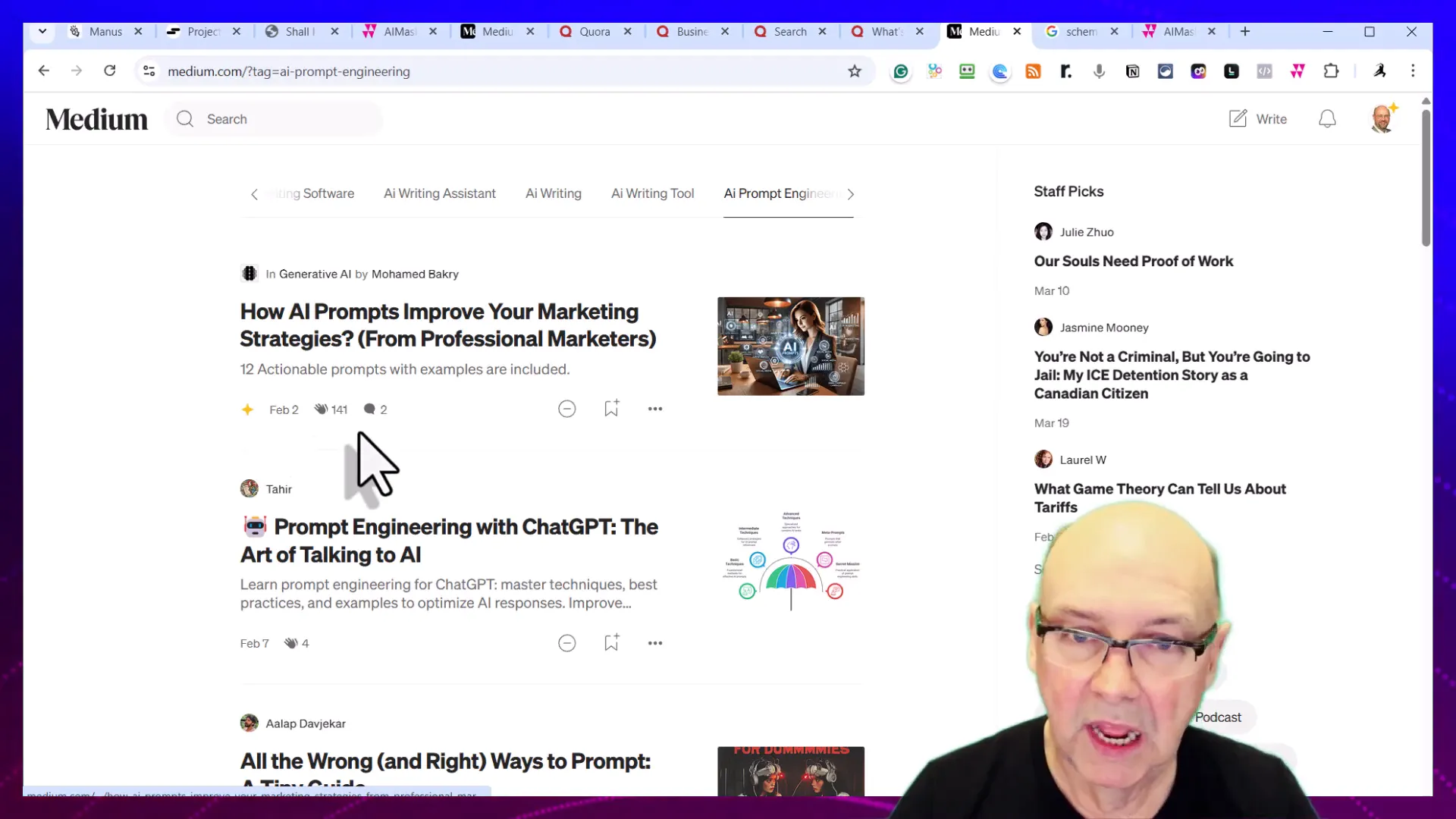Open the marketing article thumbnail image
Viewport: 1456px width, 819px height.
790,346
